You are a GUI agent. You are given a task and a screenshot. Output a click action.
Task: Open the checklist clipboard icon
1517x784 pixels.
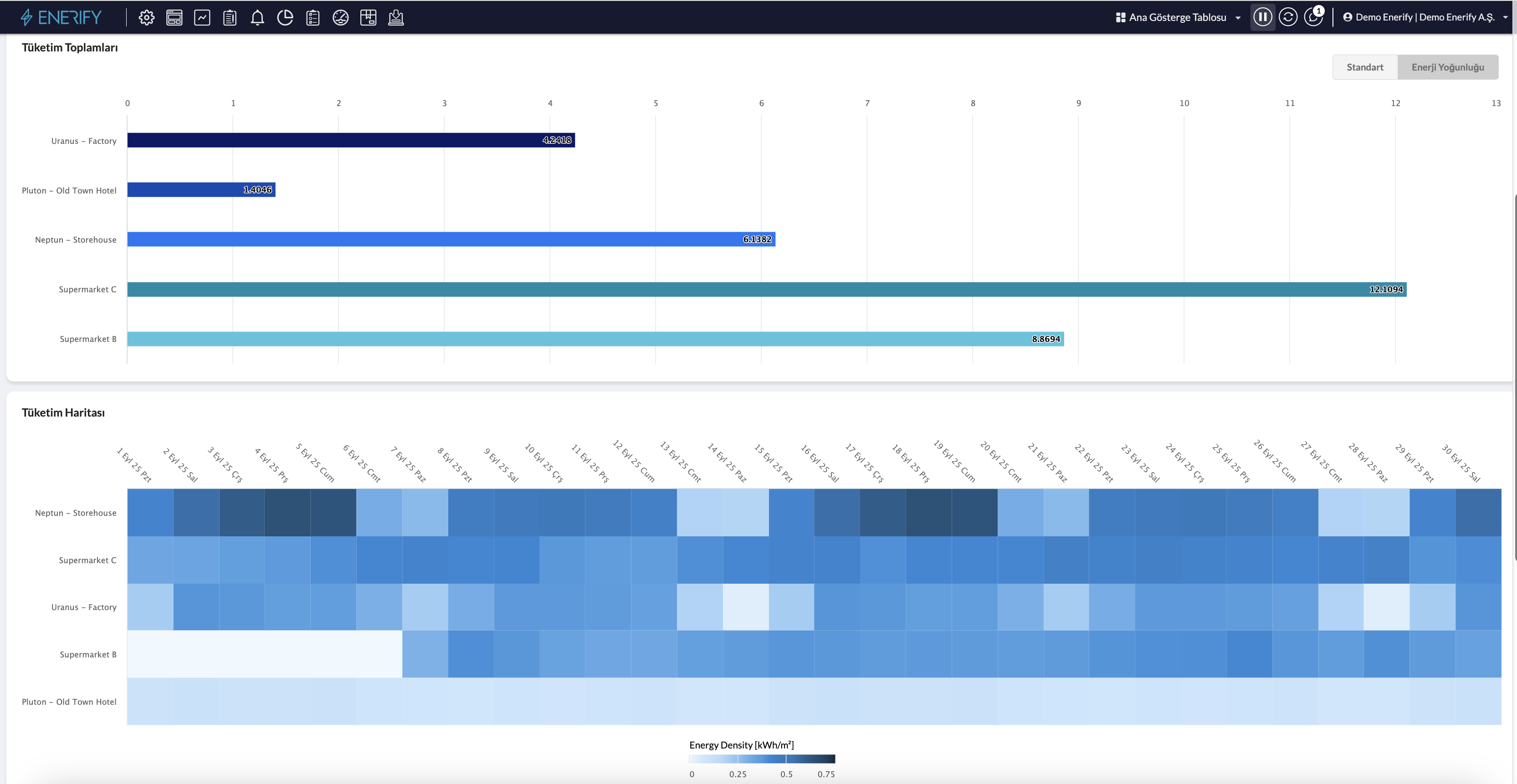click(x=313, y=18)
